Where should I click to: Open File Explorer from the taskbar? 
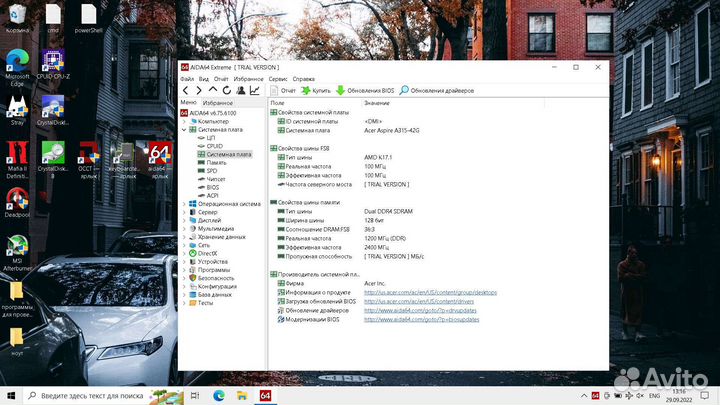pyautogui.click(x=242, y=395)
